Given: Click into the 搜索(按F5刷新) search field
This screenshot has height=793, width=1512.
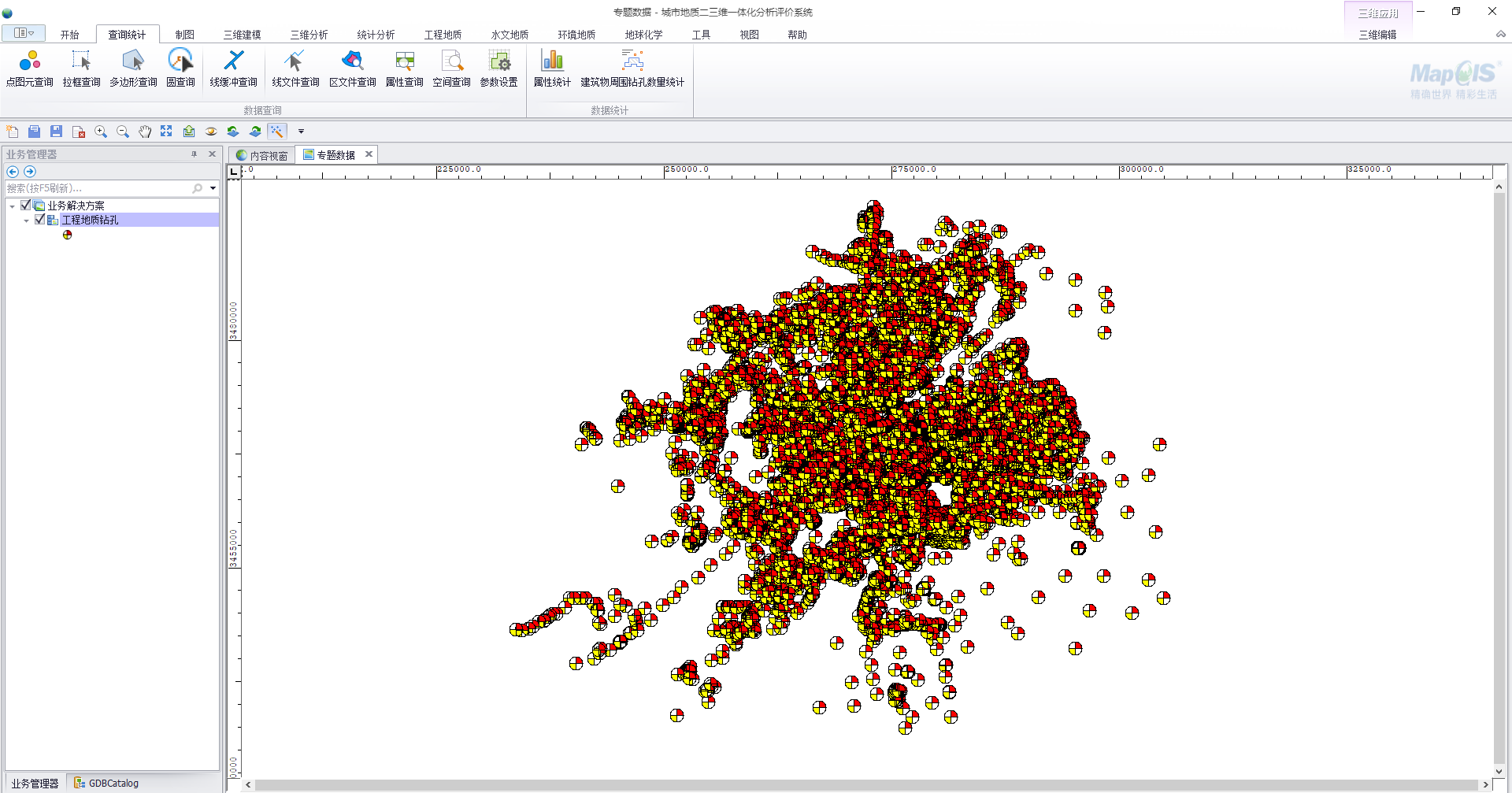Looking at the screenshot, I should pos(98,188).
